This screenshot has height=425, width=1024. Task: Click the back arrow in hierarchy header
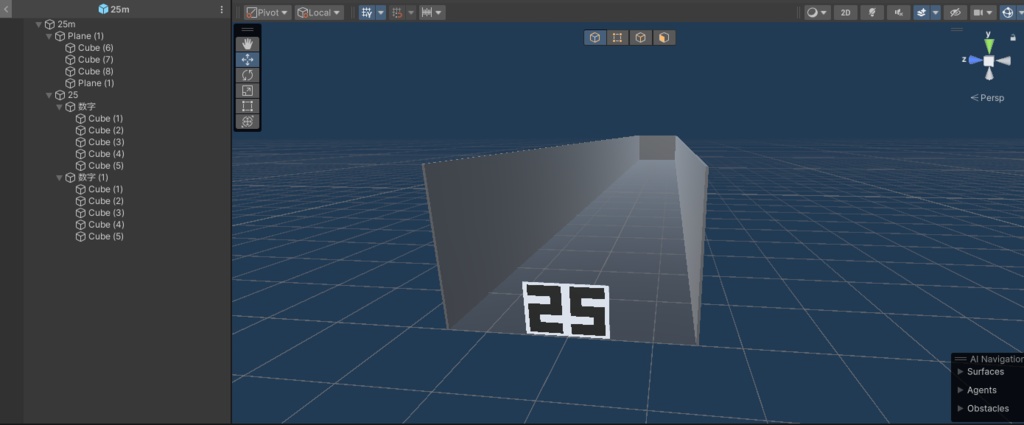click(7, 9)
